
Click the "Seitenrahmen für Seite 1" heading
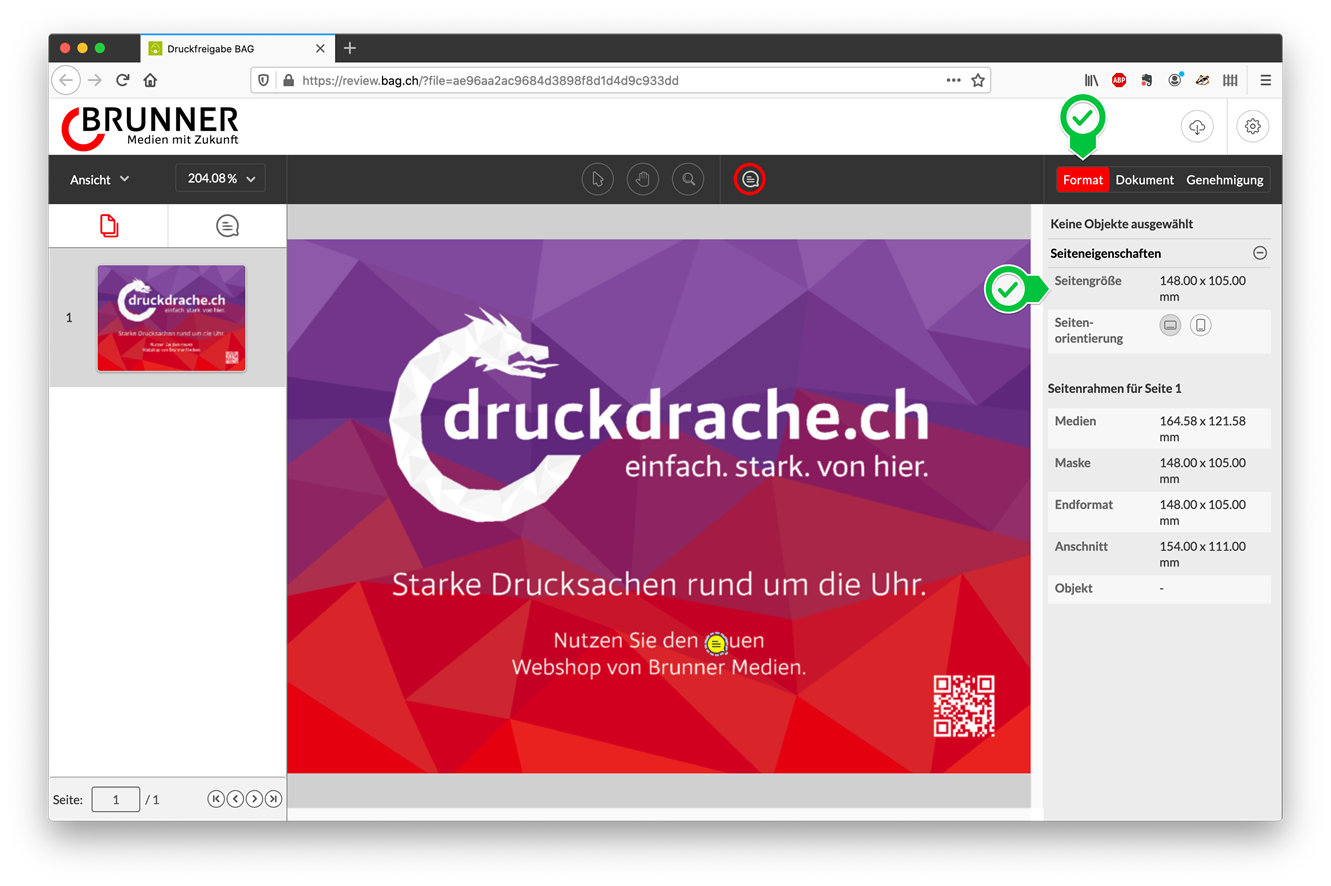click(1115, 388)
